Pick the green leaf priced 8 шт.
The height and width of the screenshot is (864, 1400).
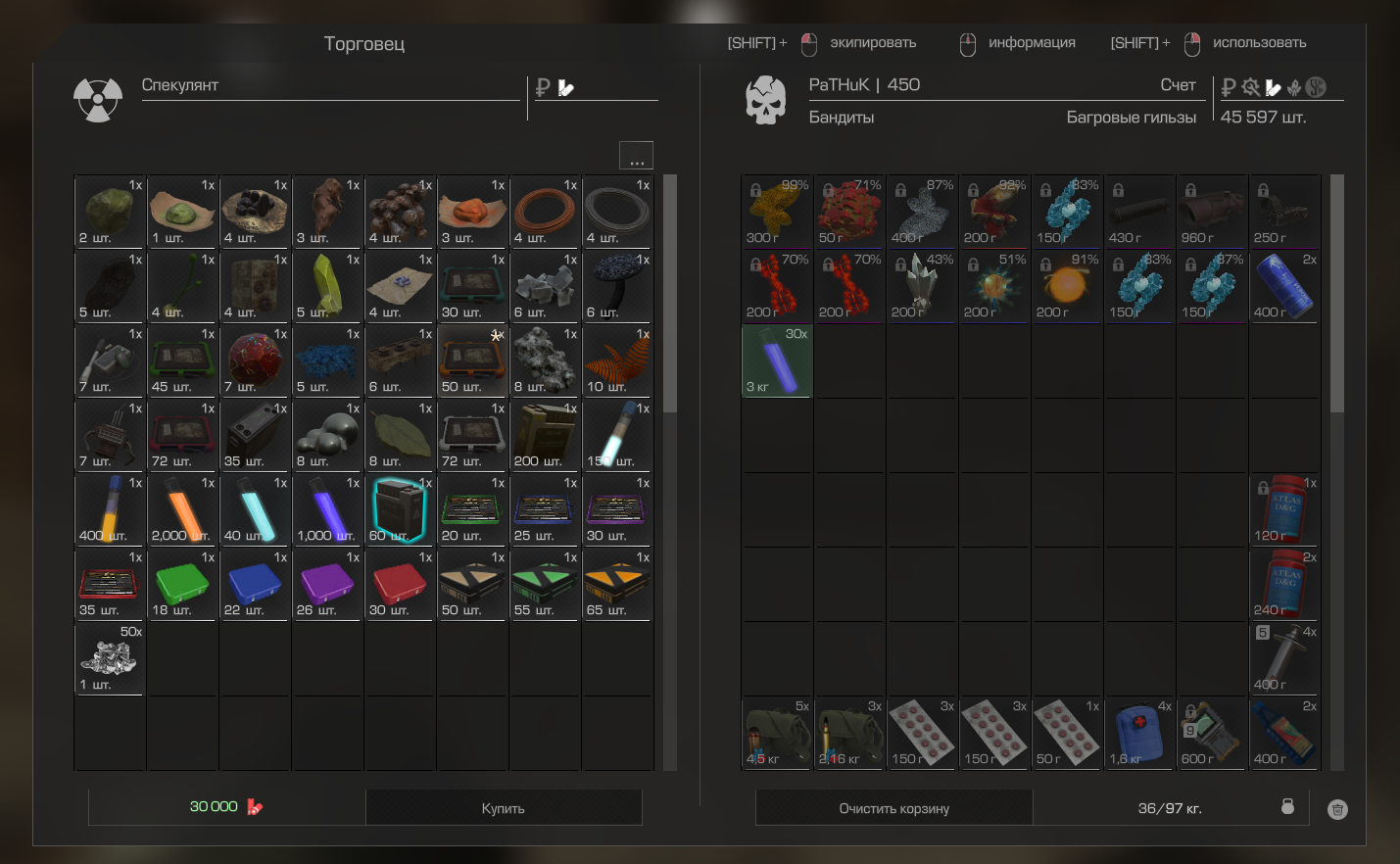click(400, 435)
